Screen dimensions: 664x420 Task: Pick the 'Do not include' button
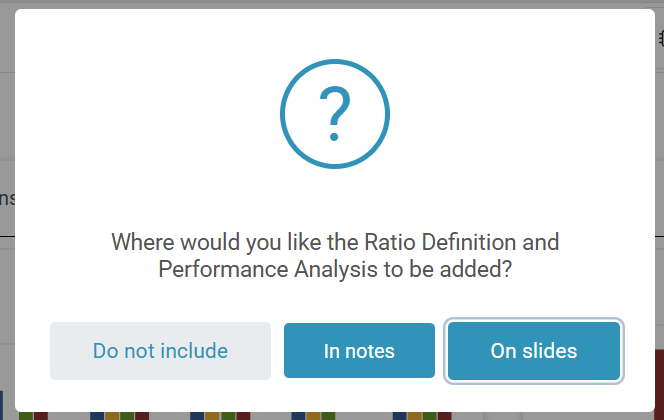pos(160,351)
